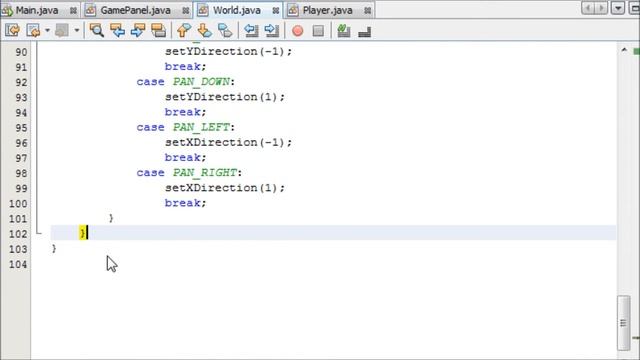
Task: Find the next occurrence
Action: (138, 30)
